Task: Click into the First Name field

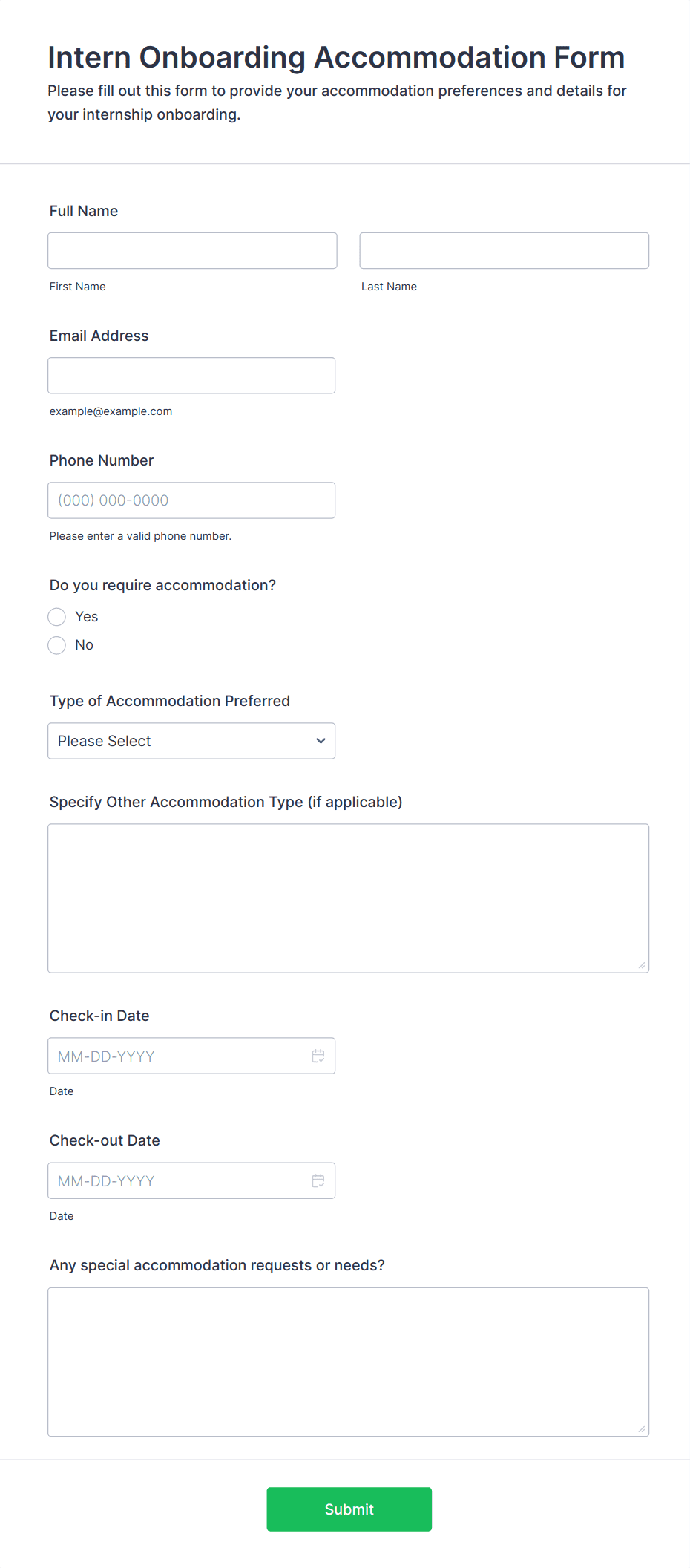Action: click(x=191, y=250)
